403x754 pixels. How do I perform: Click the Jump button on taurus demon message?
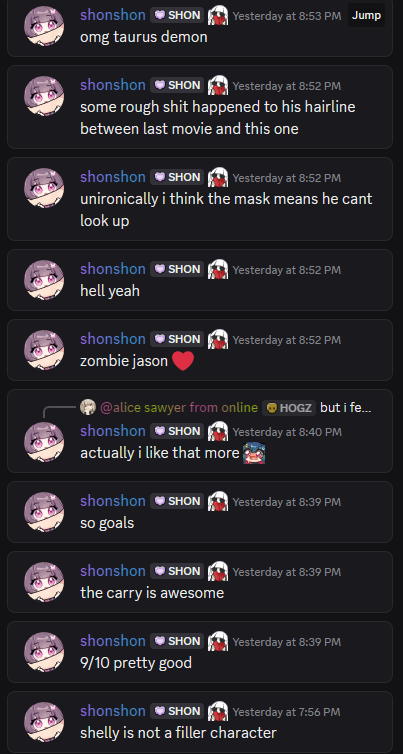tap(366, 15)
